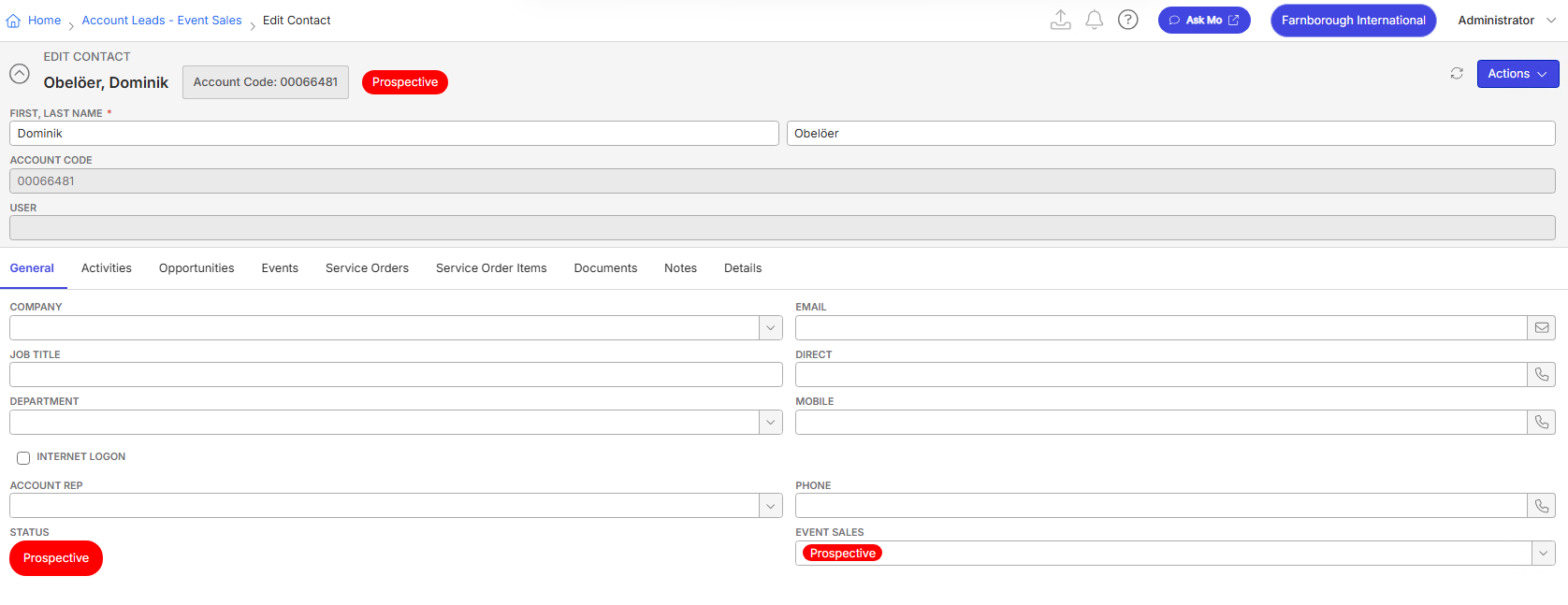Click the Edit Contact breadcrumb text
The width and height of the screenshot is (1568, 605).
coord(297,20)
